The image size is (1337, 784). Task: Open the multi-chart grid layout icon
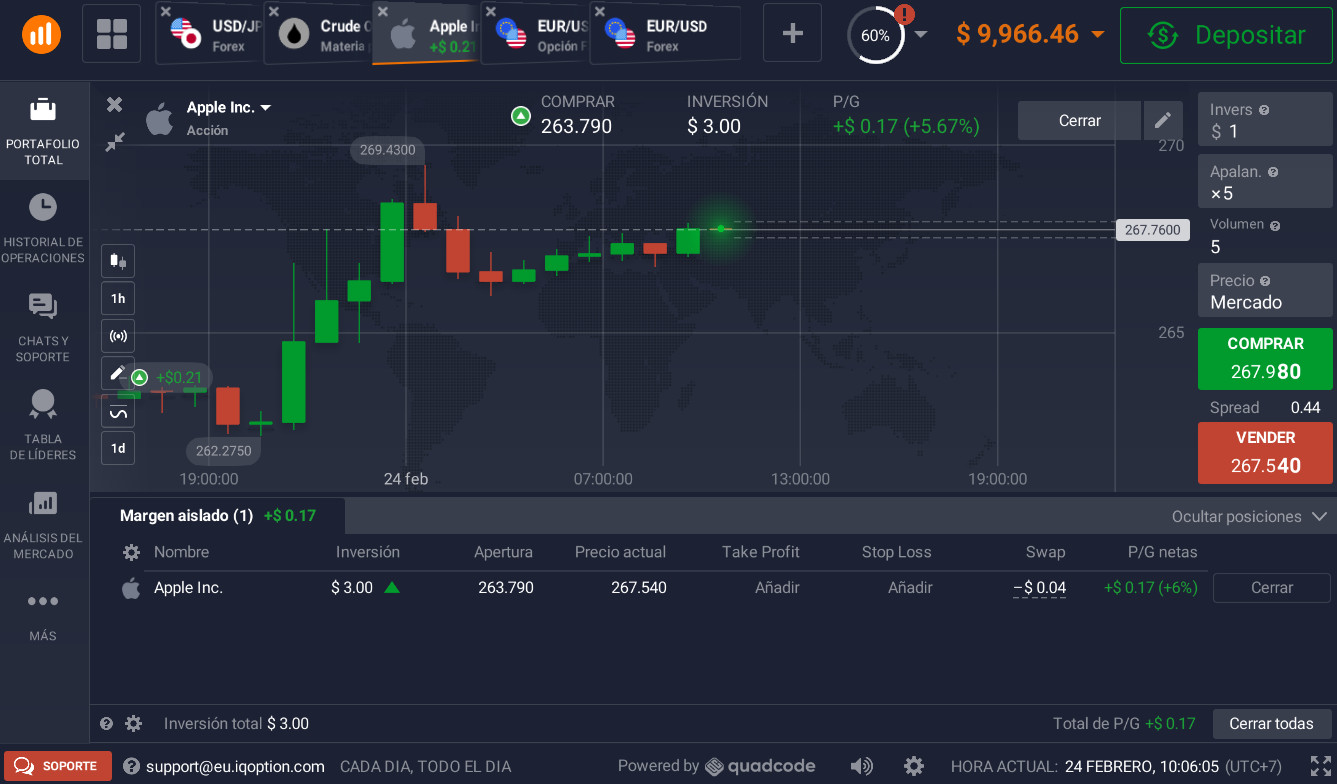pos(112,34)
